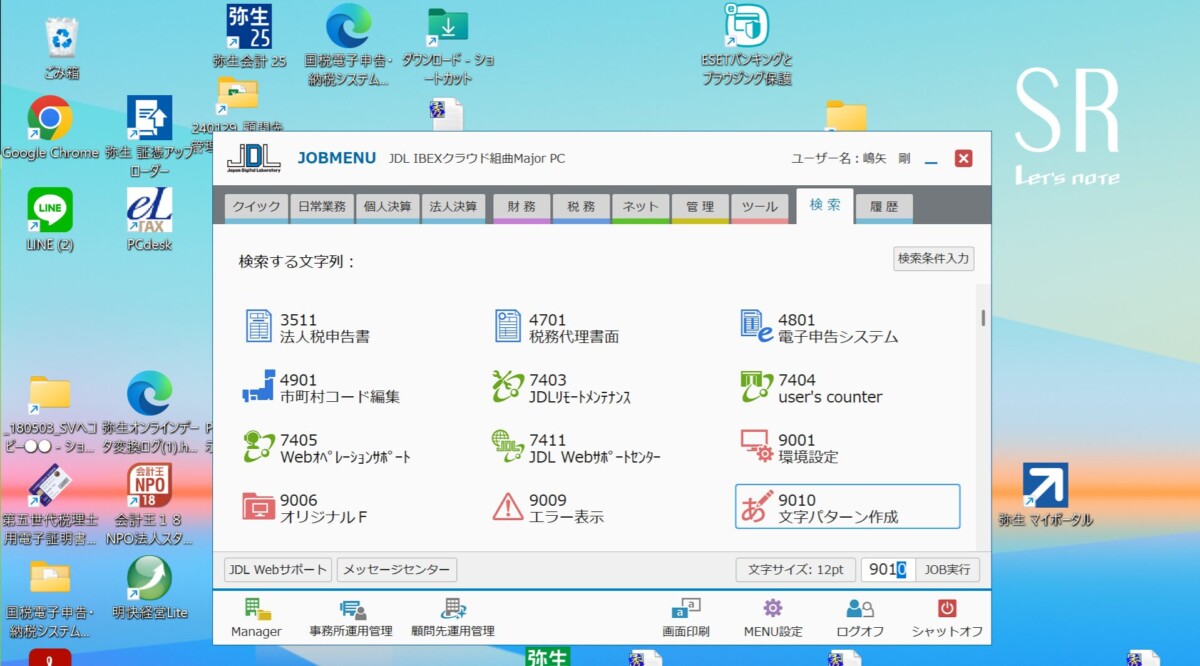Open ESET バンキング保護 desktop shortcut

pyautogui.click(x=747, y=44)
